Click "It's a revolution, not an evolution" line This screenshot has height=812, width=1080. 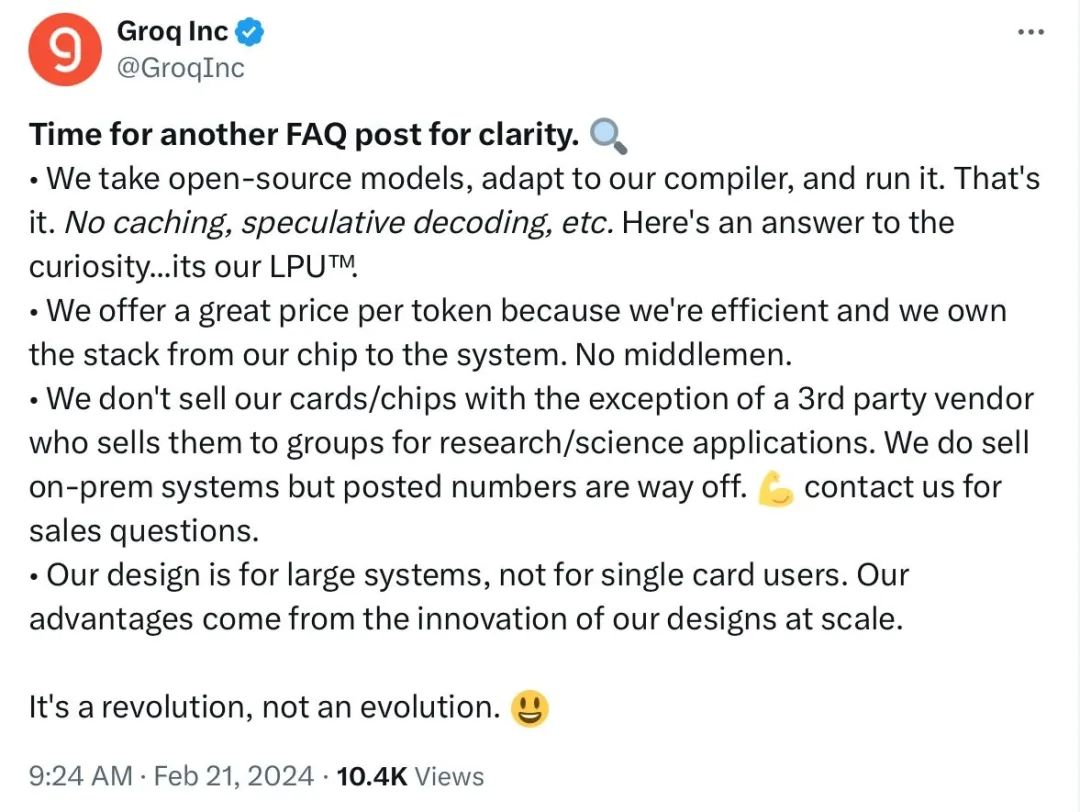pyautogui.click(x=264, y=707)
